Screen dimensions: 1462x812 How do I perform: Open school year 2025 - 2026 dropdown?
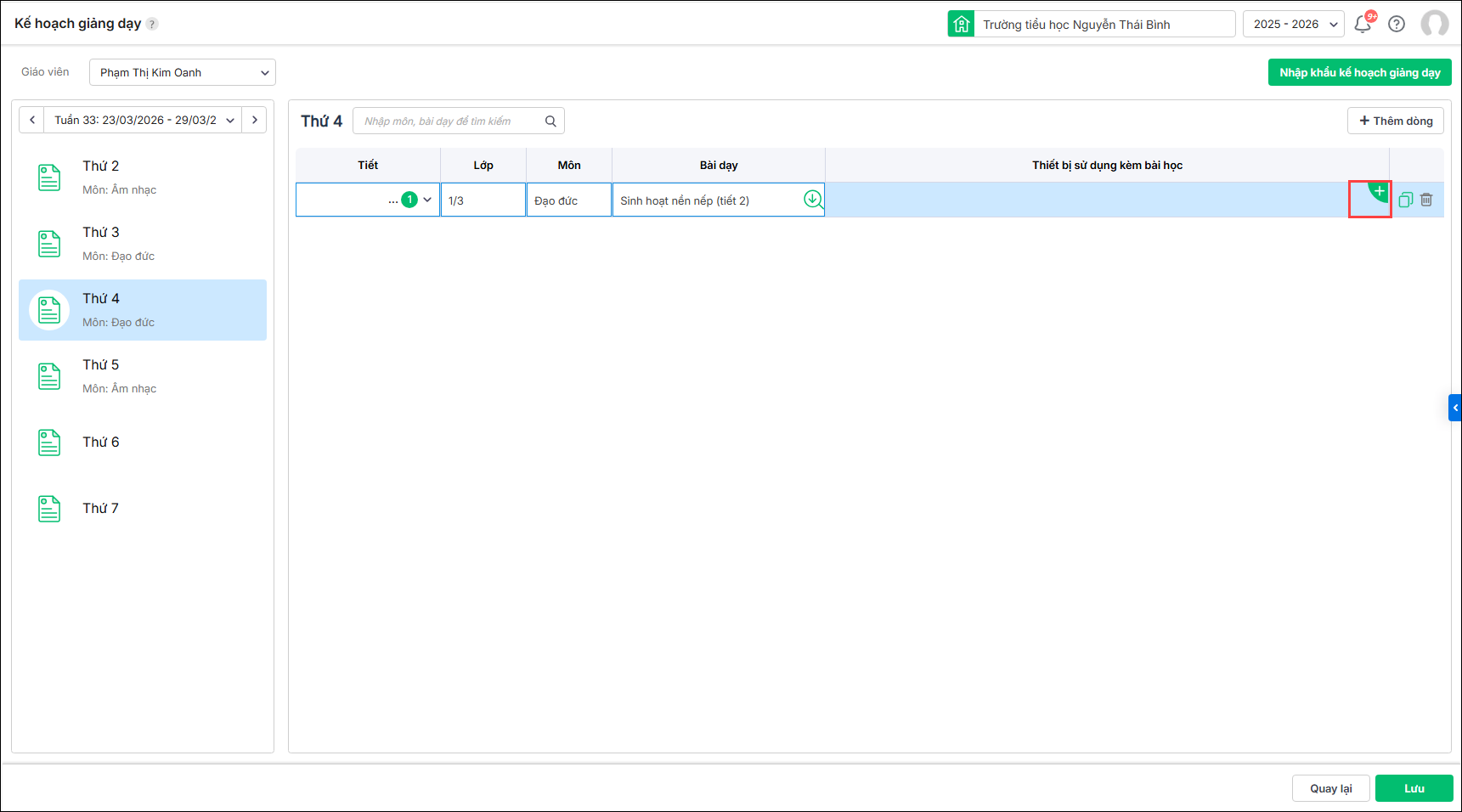pyautogui.click(x=1293, y=24)
